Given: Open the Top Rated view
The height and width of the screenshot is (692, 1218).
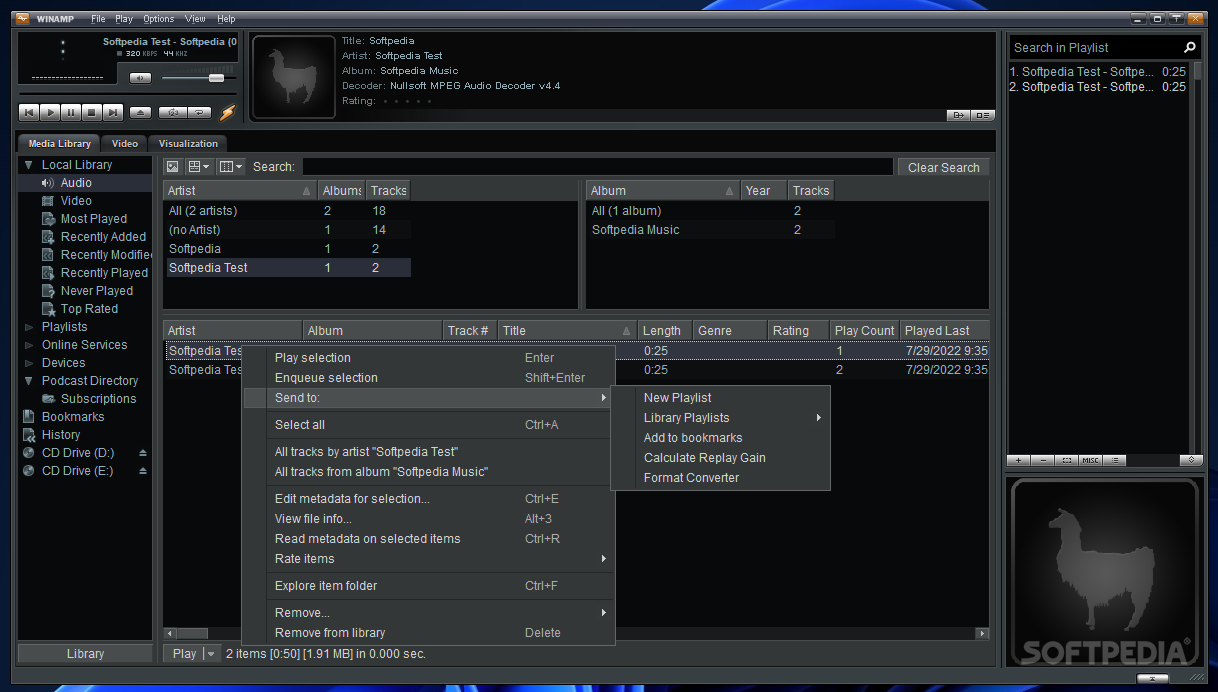Looking at the screenshot, I should (x=89, y=309).
